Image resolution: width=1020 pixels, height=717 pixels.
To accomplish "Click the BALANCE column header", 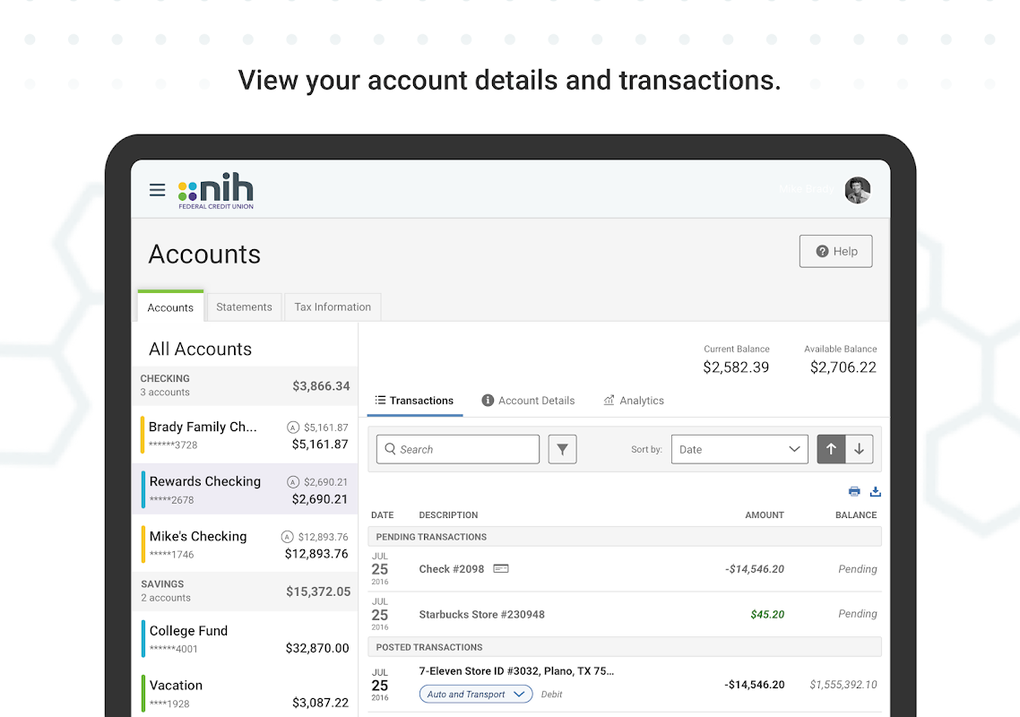I will (x=856, y=515).
